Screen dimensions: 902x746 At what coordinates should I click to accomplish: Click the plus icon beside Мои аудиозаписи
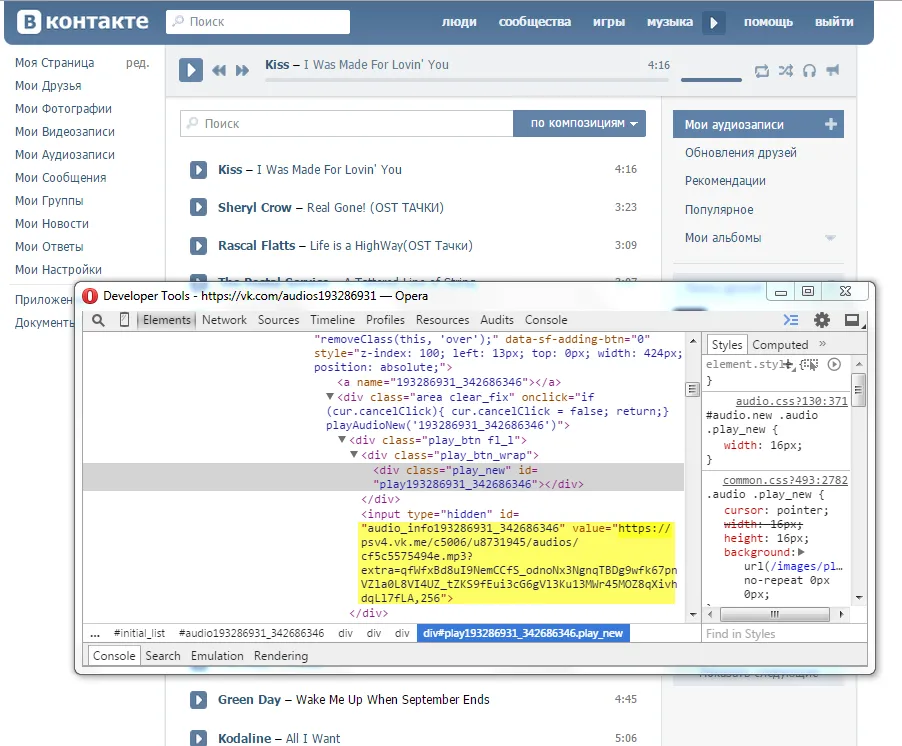click(830, 125)
